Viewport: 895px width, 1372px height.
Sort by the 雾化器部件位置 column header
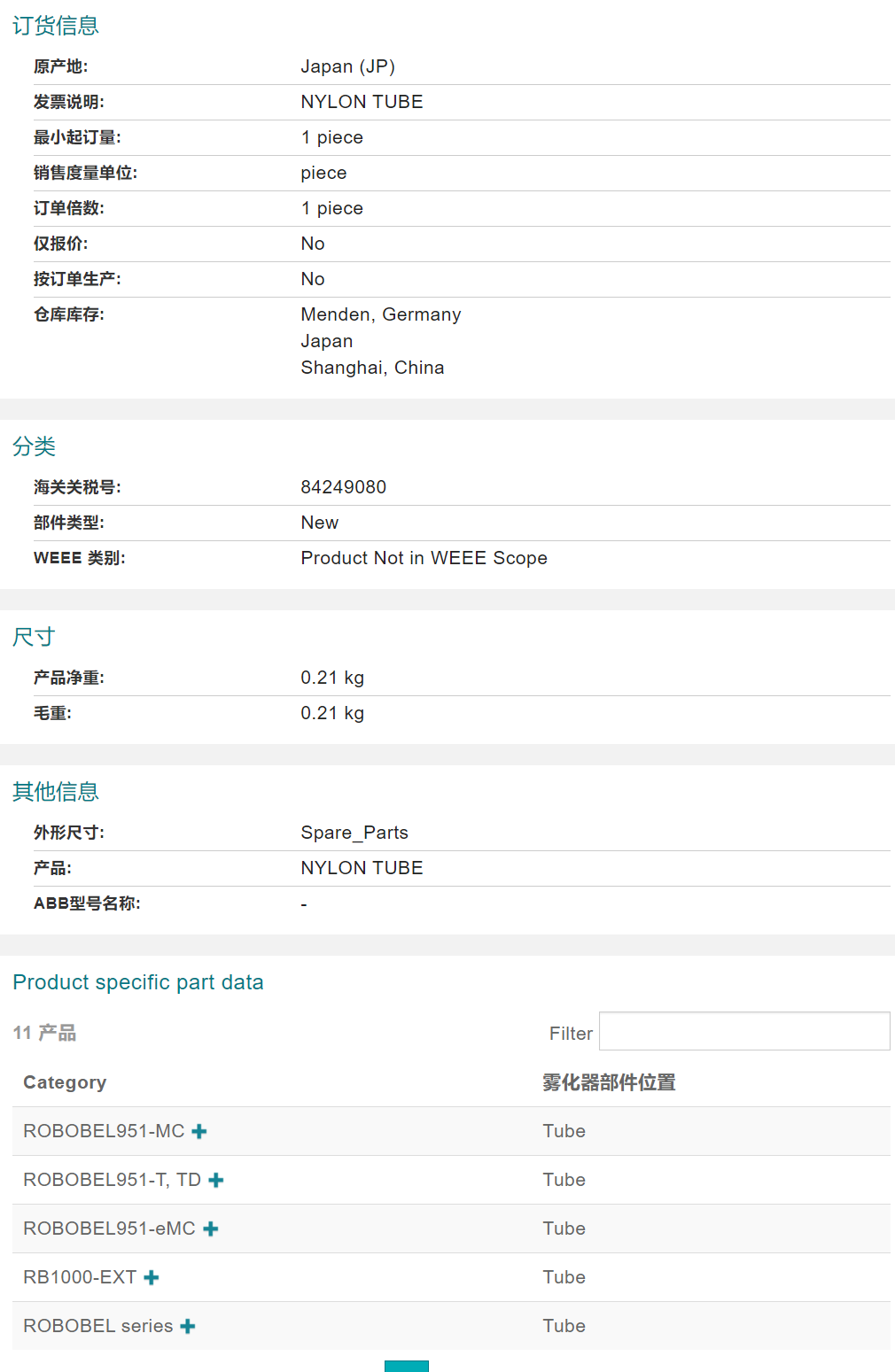point(609,1082)
